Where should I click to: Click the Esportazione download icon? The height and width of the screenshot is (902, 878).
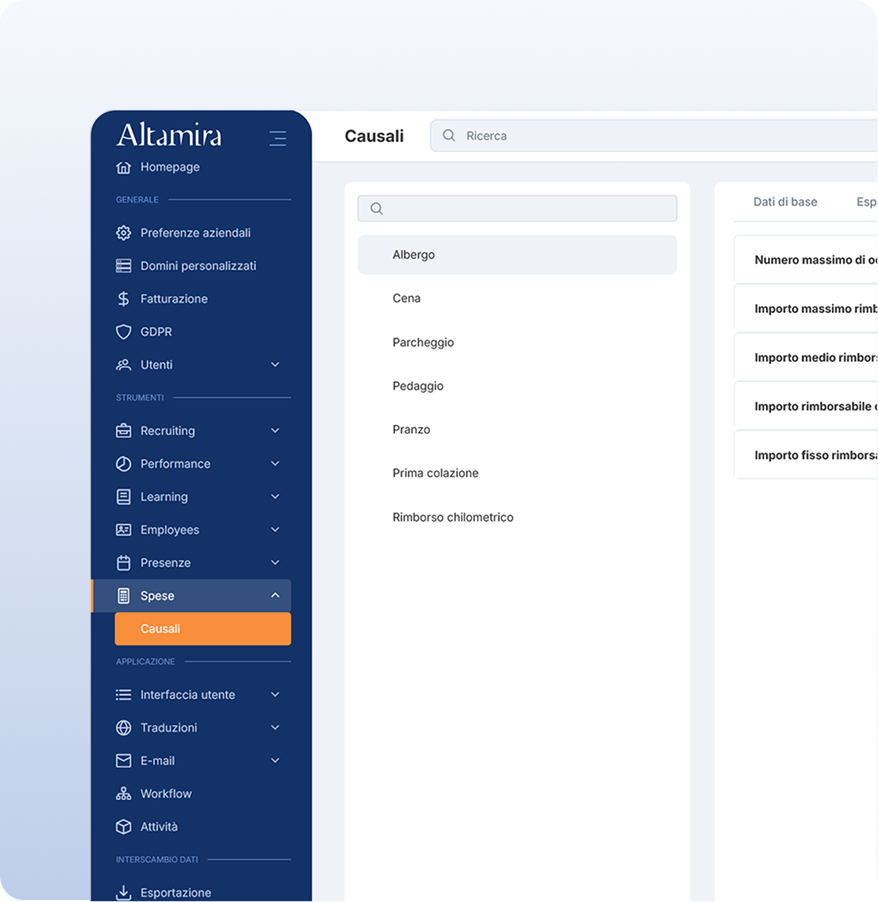point(124,893)
